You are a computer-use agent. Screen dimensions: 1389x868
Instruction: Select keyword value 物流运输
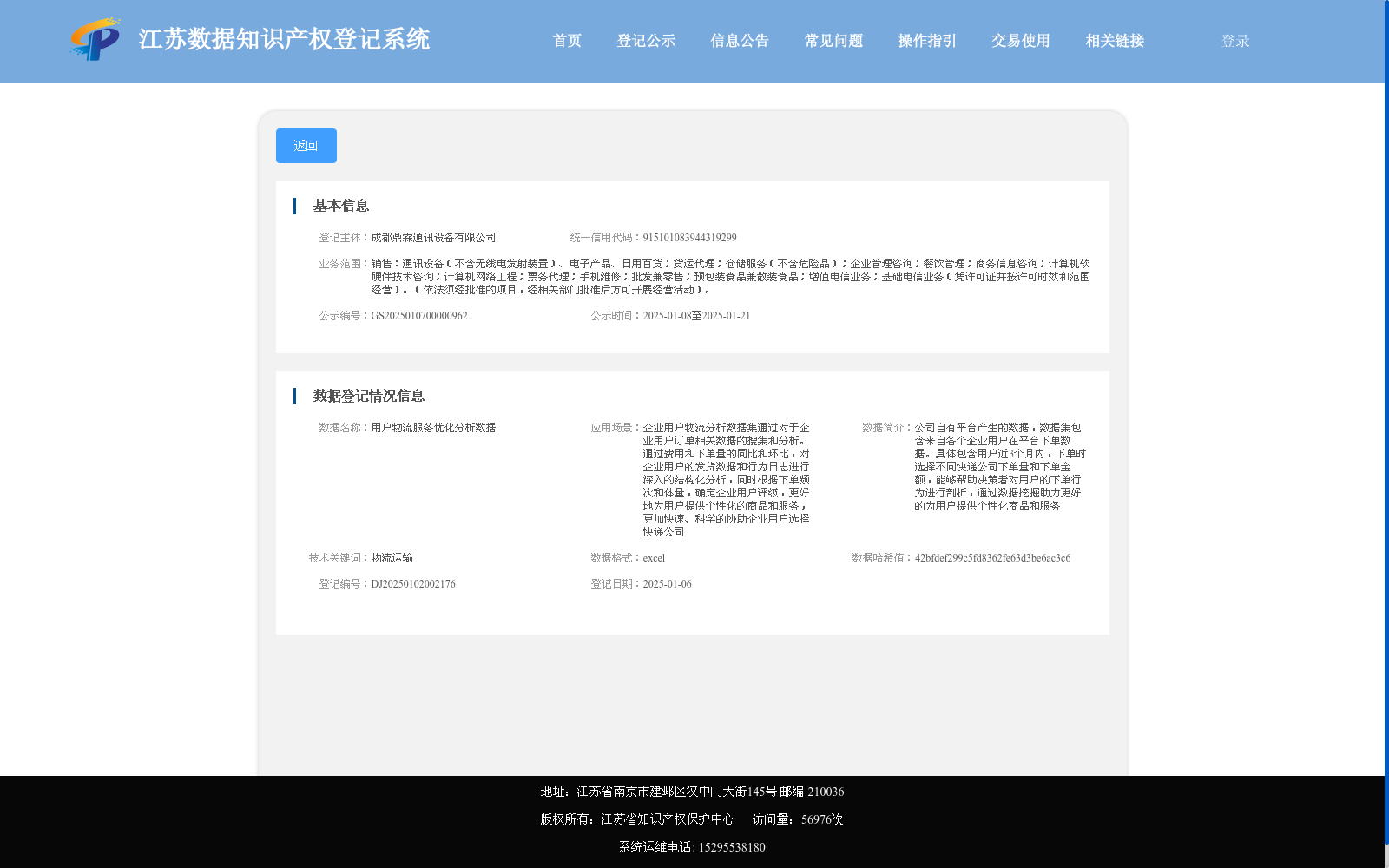tap(392, 558)
